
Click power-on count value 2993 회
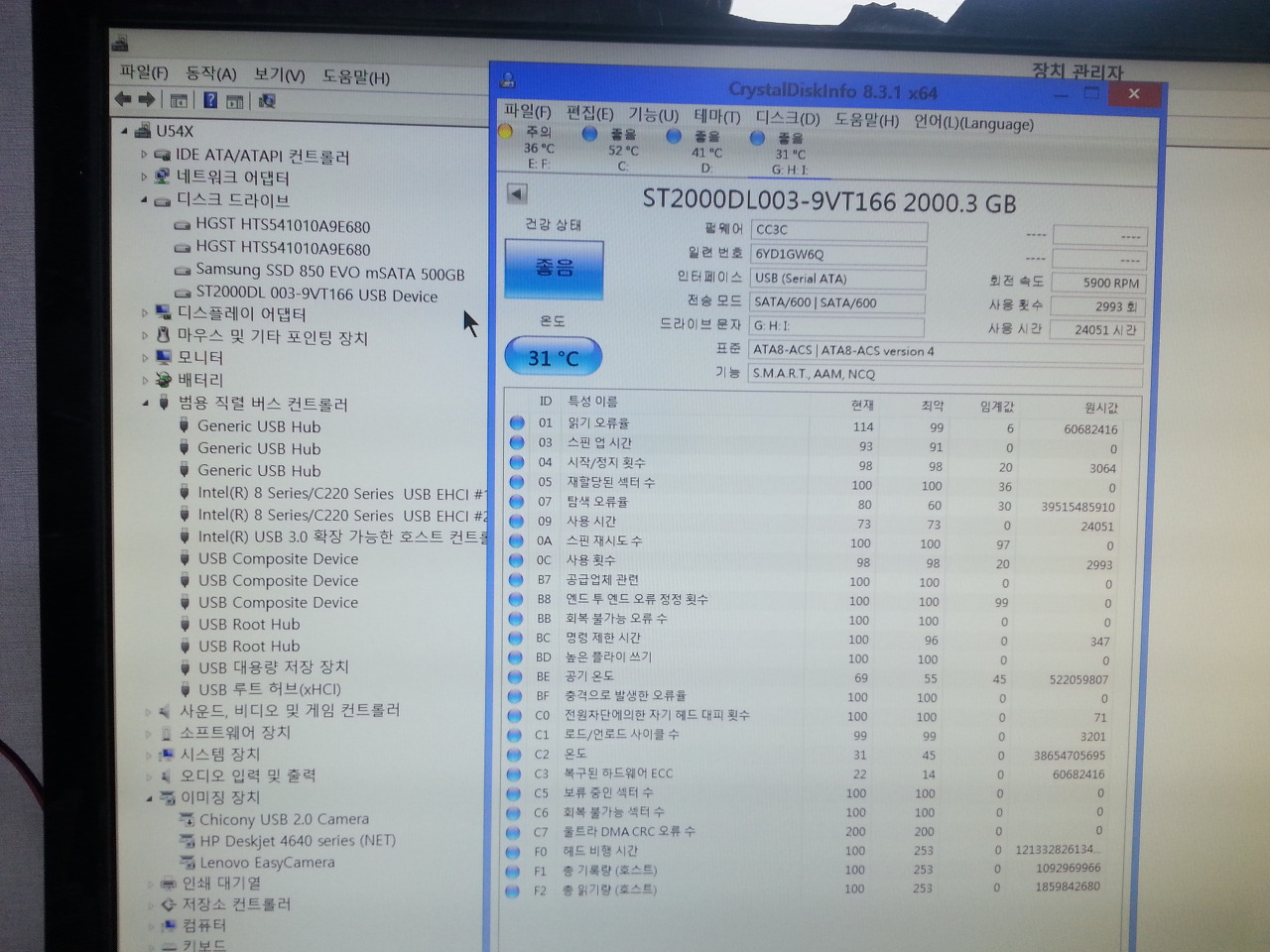[1097, 306]
